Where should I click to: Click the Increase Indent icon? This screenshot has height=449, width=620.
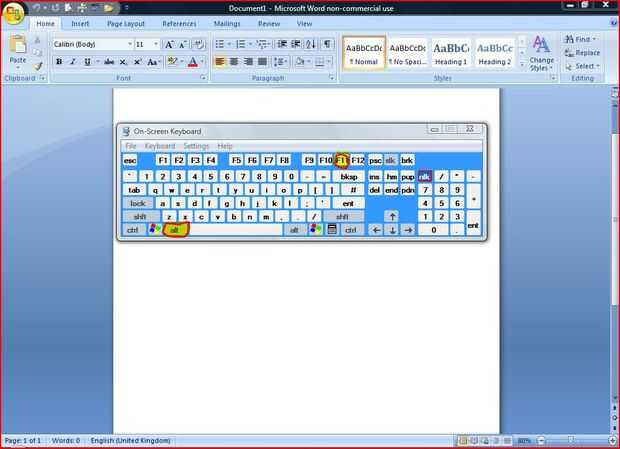coord(296,44)
